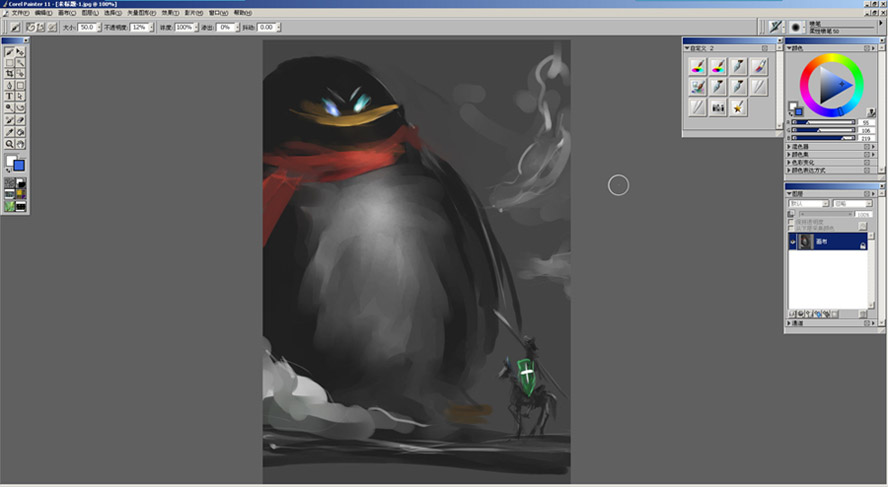Image resolution: width=888 pixels, height=487 pixels.
Task: Expand the Color Variability panel
Action: (789, 163)
